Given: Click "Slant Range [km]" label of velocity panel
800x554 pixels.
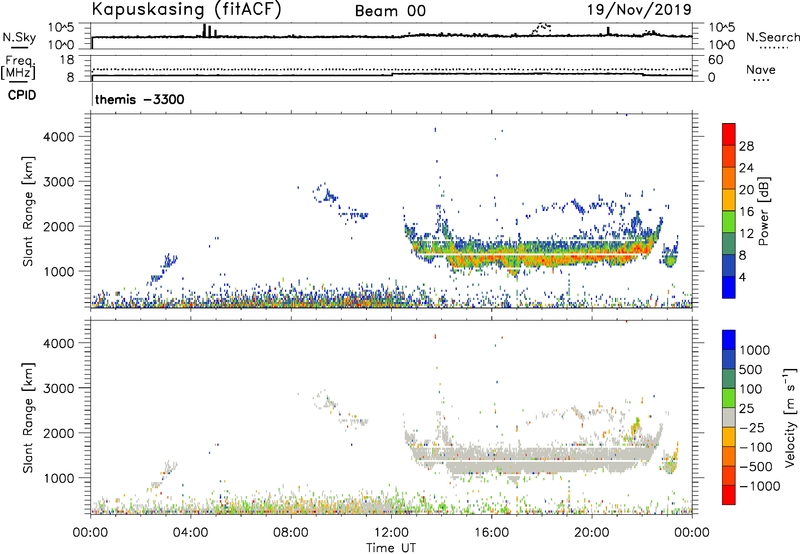Looking at the screenshot, I should click(28, 418).
